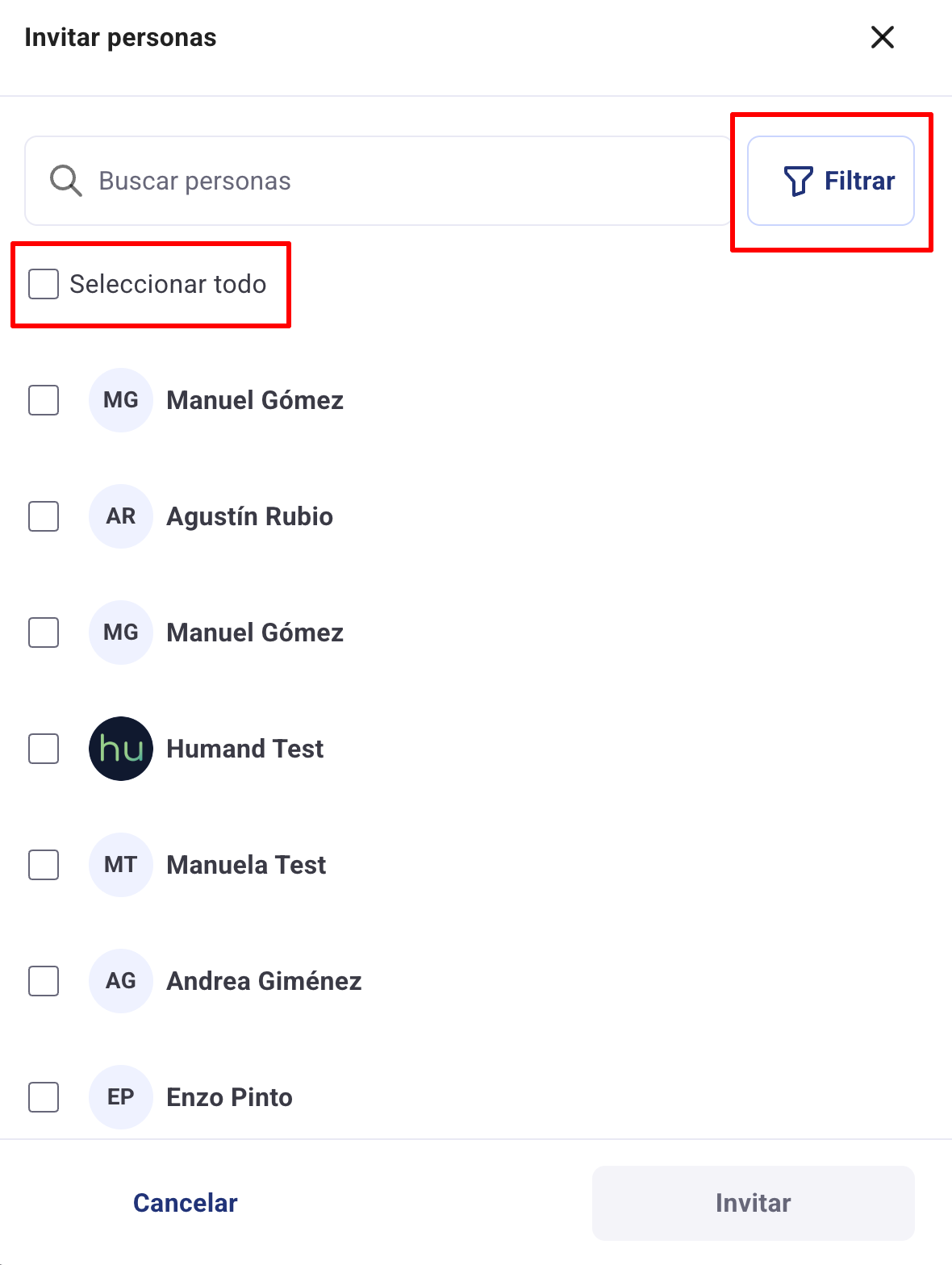Click the Agustín Rubio name label
This screenshot has width=952, height=1265.
tap(249, 516)
